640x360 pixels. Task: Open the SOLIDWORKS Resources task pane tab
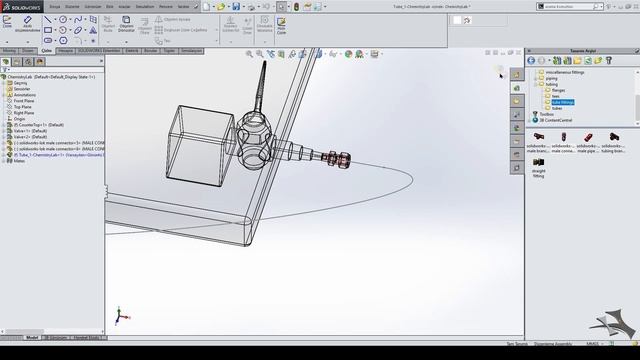point(517,74)
